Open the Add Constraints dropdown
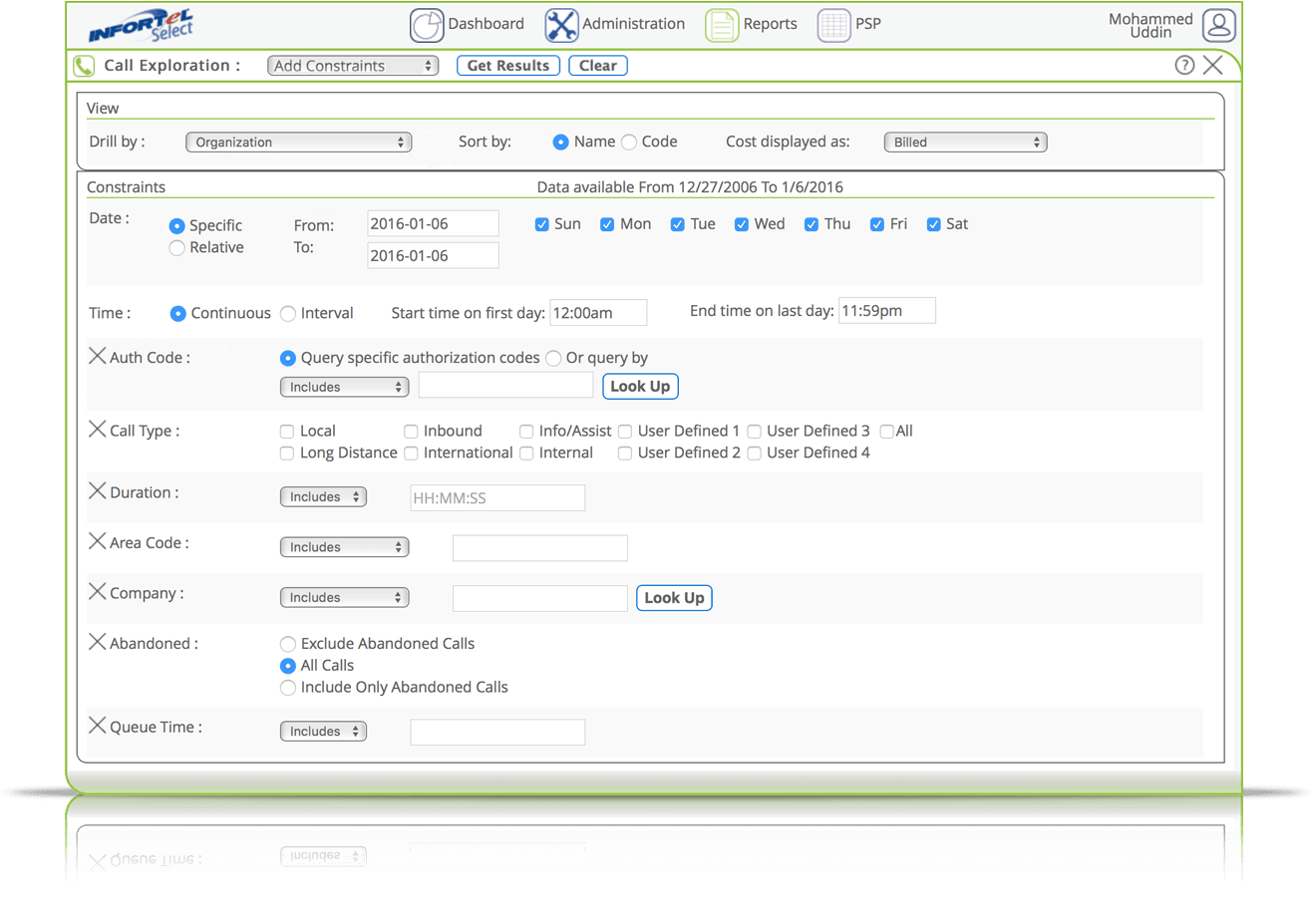This screenshot has width=1312, height=924. coord(353,65)
